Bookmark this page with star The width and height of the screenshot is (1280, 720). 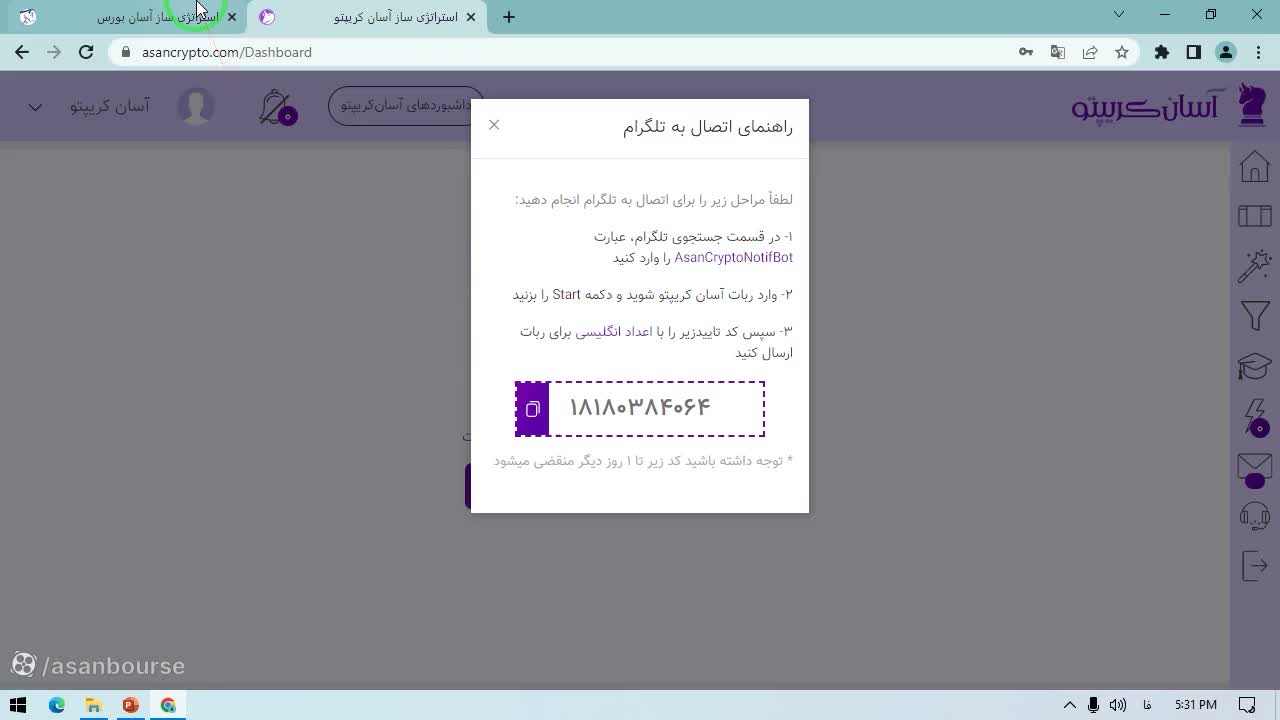pyautogui.click(x=1122, y=52)
